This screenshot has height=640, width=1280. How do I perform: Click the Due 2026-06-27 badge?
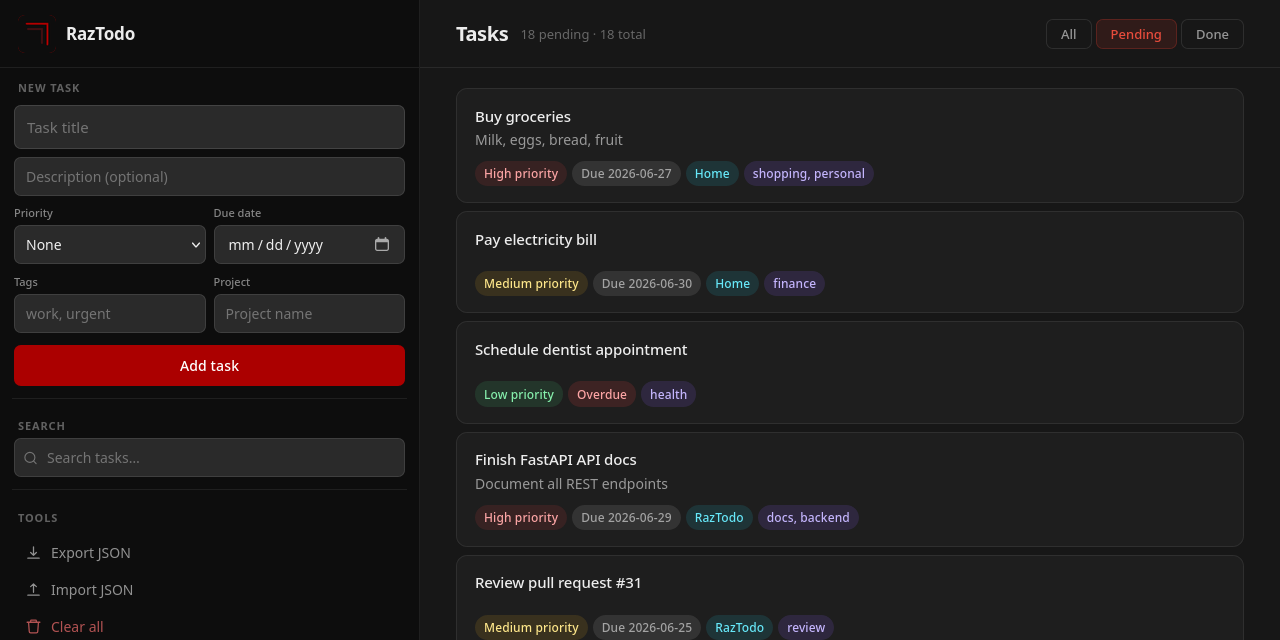[x=626, y=174]
